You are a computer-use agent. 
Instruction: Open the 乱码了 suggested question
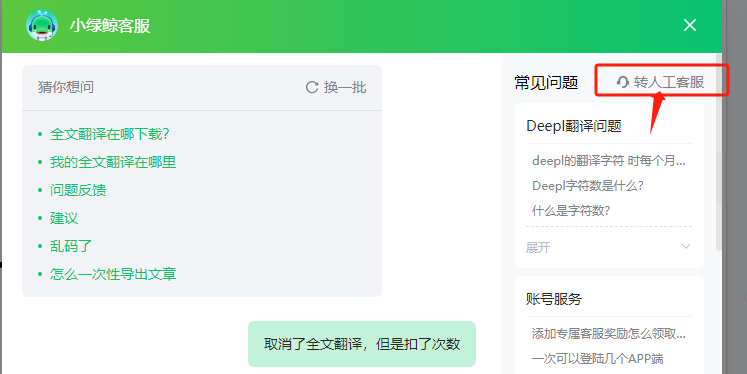(71, 246)
